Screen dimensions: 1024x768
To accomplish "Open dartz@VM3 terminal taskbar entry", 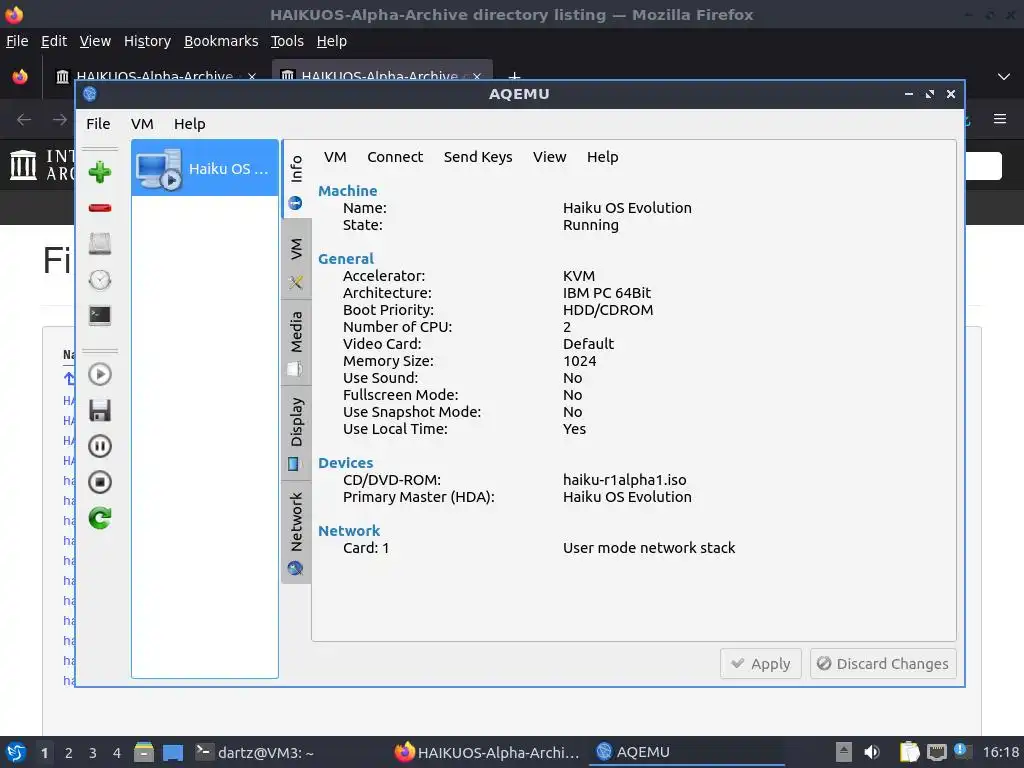I will click(x=255, y=752).
